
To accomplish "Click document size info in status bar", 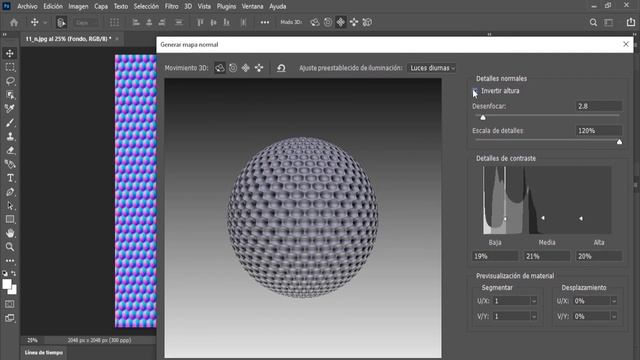I will [x=99, y=340].
